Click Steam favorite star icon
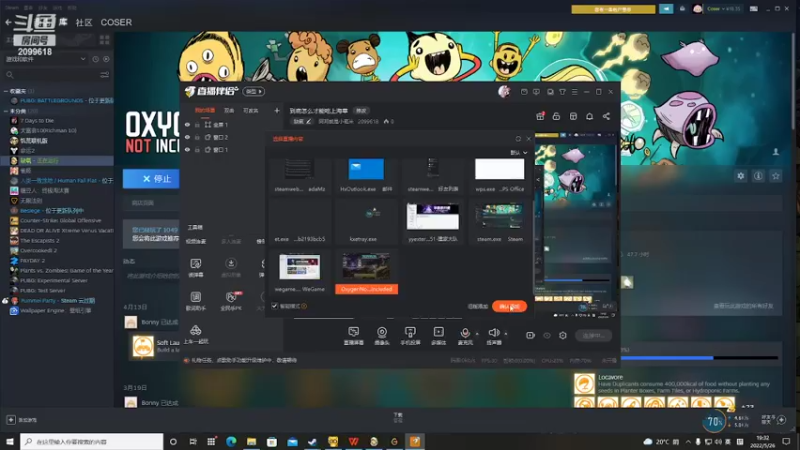Screen dimensions: 800x450 [x=776, y=176]
